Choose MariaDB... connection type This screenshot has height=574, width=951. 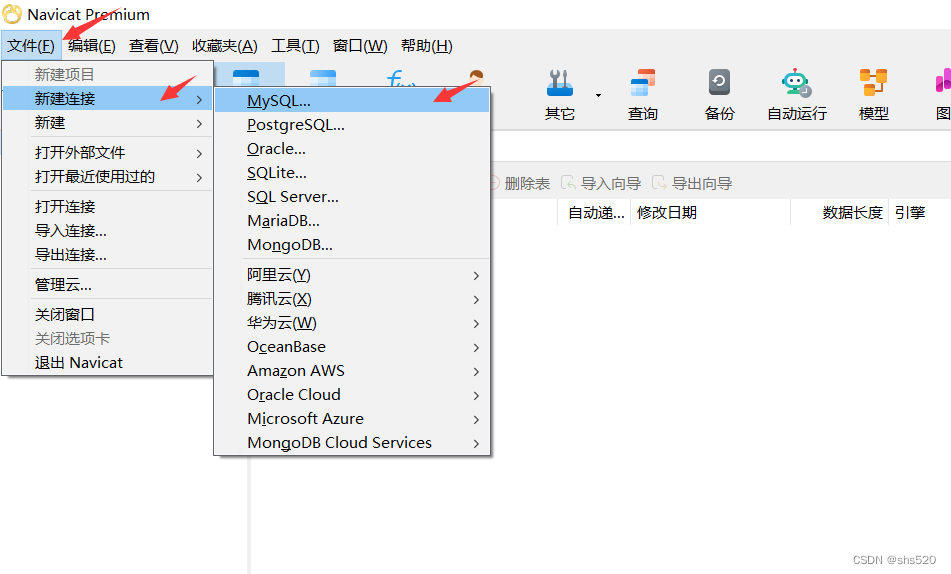[352, 221]
